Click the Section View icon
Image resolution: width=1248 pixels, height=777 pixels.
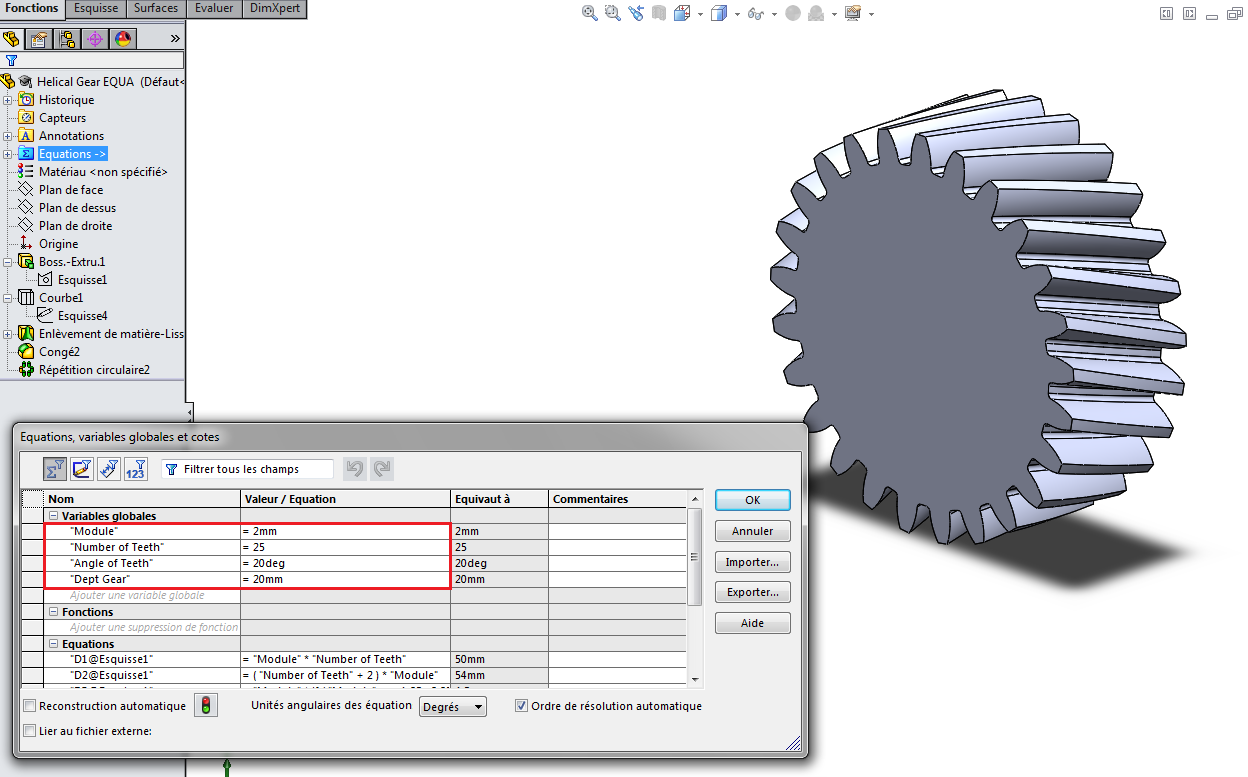point(659,13)
